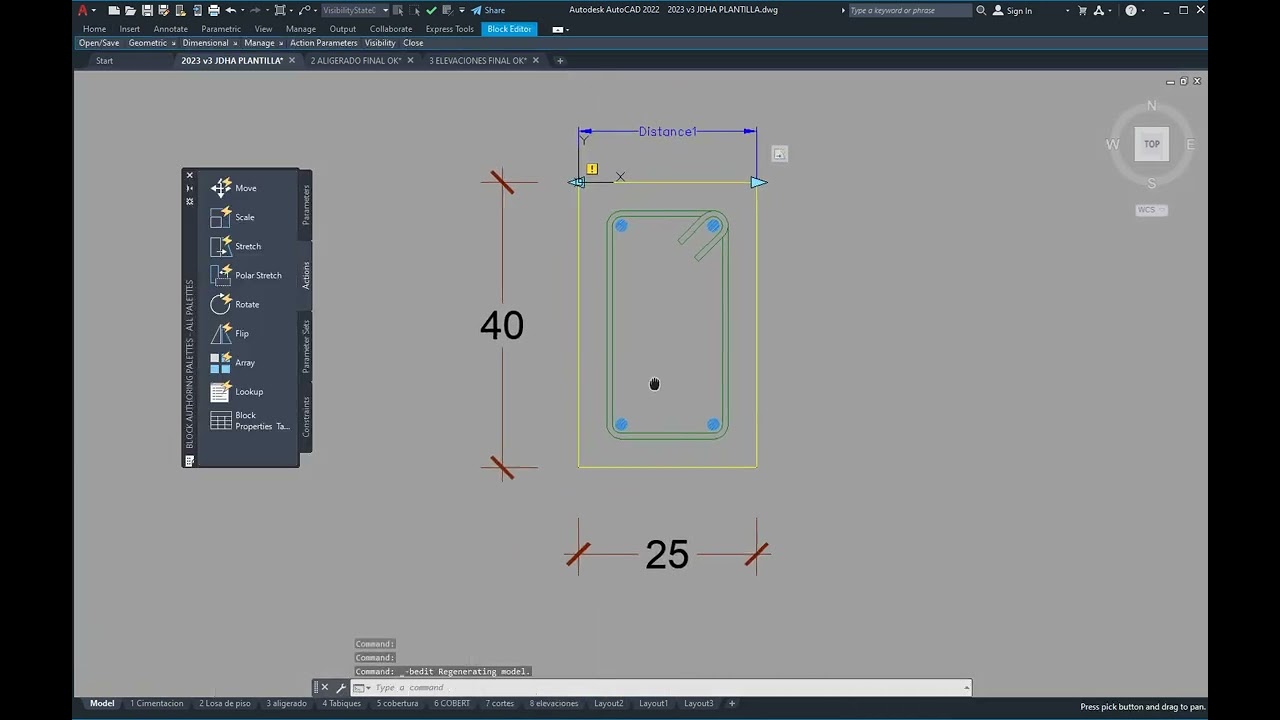The height and width of the screenshot is (720, 1280).
Task: Open the Help question mark icon
Action: [x=1131, y=10]
